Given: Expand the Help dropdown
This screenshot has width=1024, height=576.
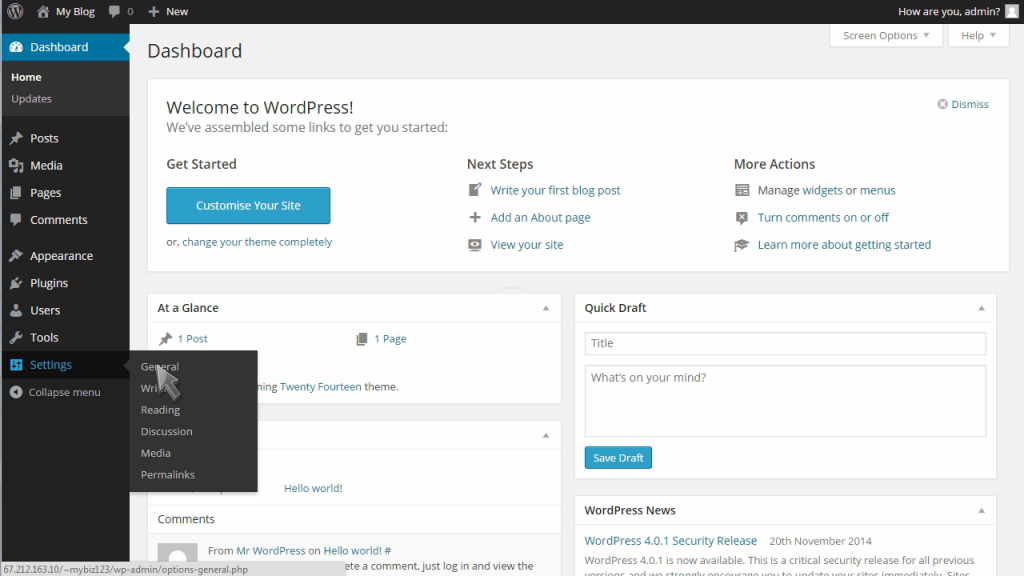Looking at the screenshot, I should coord(977,35).
